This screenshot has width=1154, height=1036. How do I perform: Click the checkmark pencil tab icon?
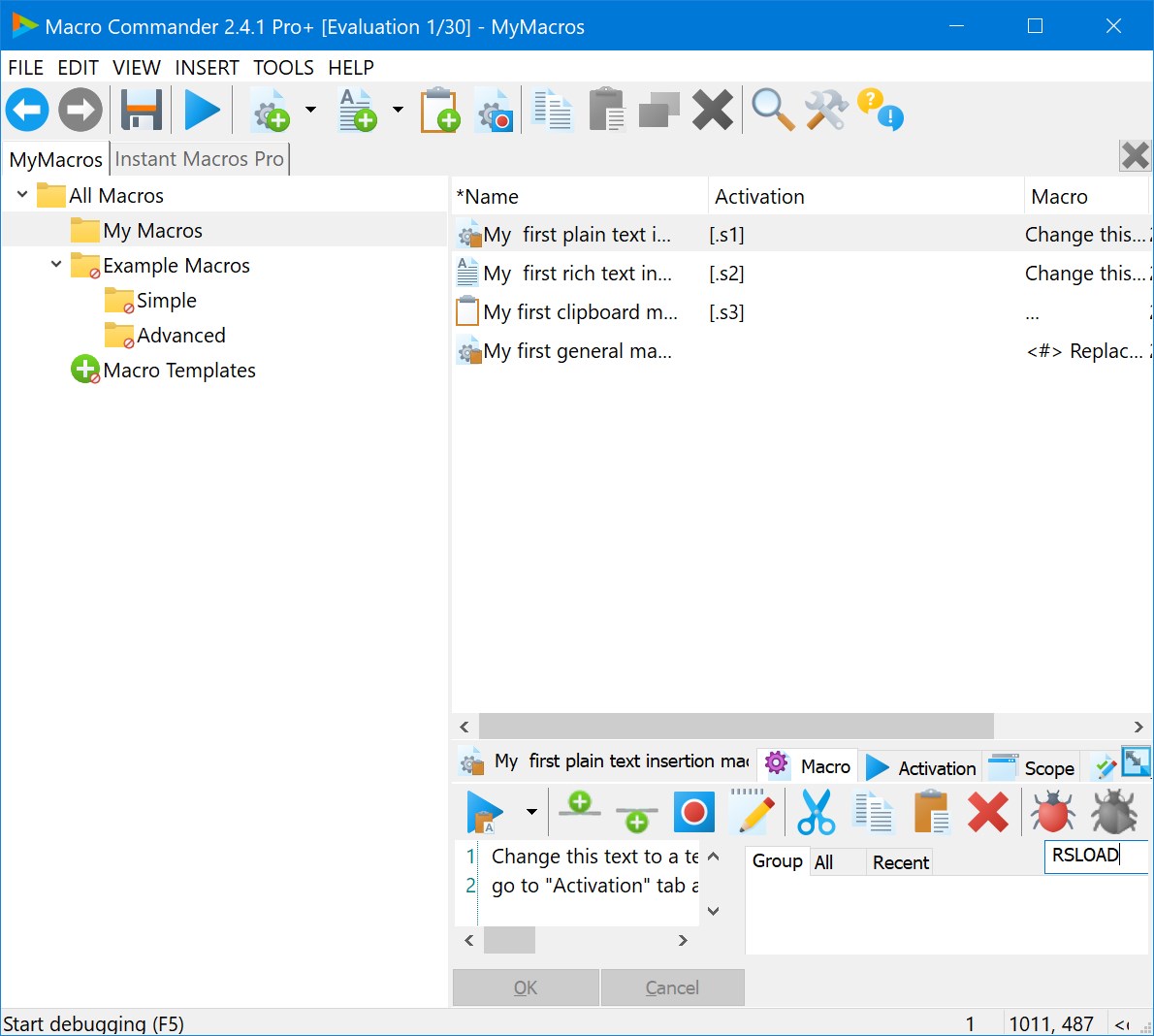pyautogui.click(x=1106, y=768)
